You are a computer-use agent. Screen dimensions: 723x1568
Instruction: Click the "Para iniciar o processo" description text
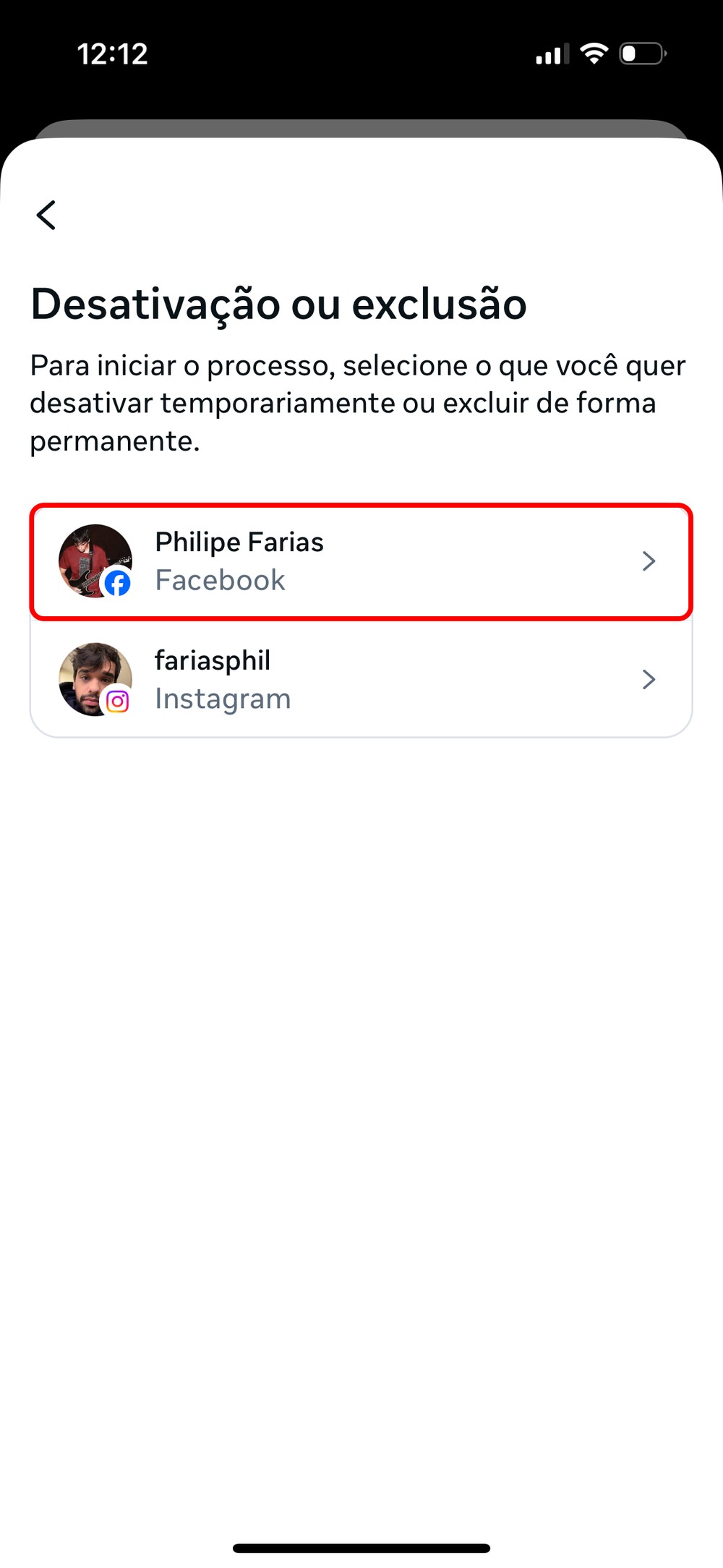coord(358,403)
